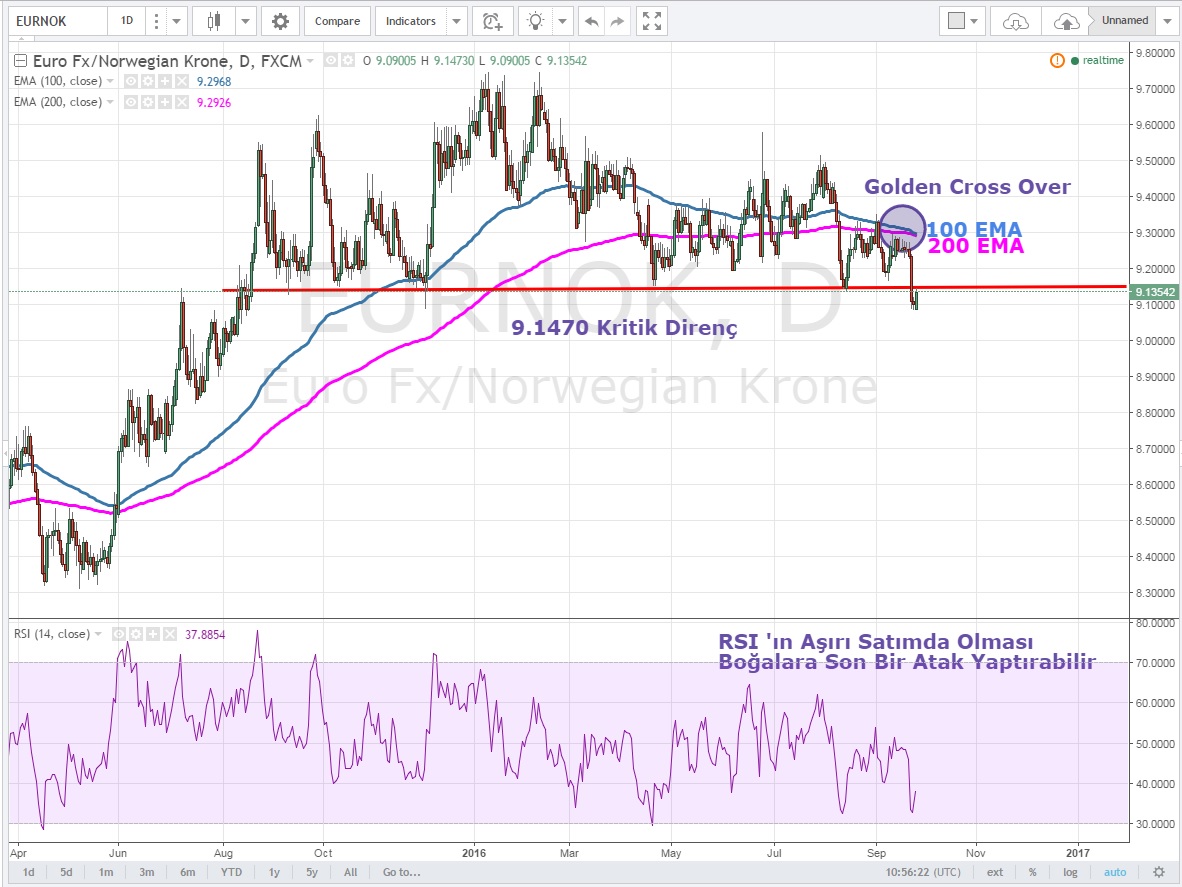The height and width of the screenshot is (887, 1182).
Task: Click the Compare button
Action: [x=337, y=21]
